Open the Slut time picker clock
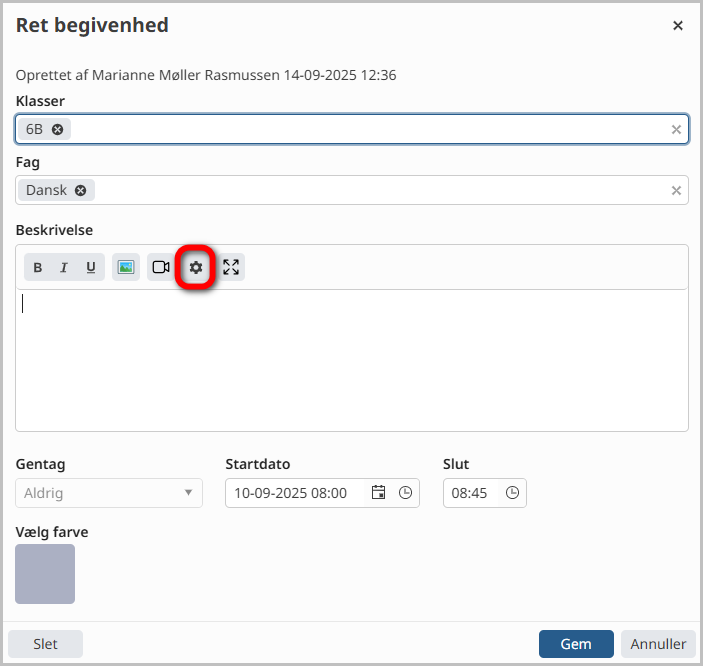Screen dimensions: 703x666 (512, 492)
